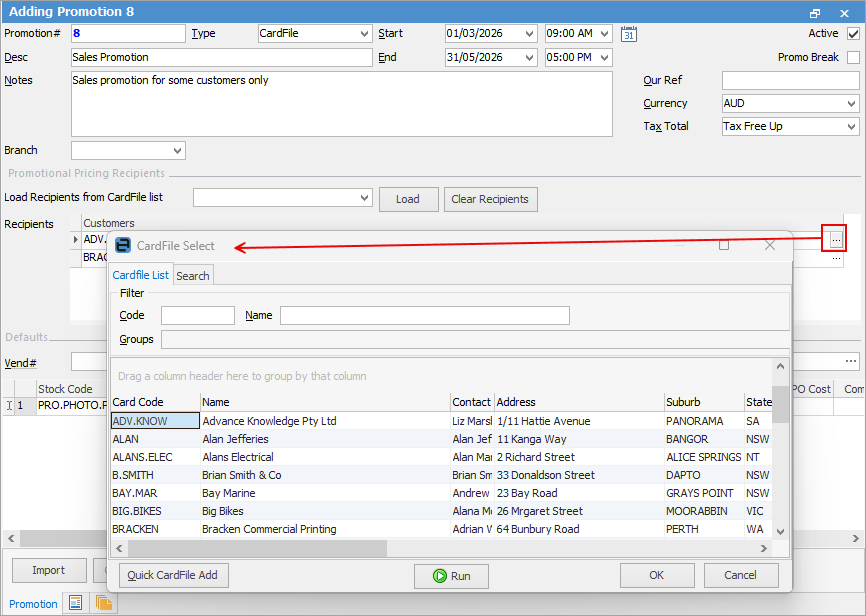The height and width of the screenshot is (616, 866).
Task: Click the Quick CardFile Add button
Action: tap(174, 576)
